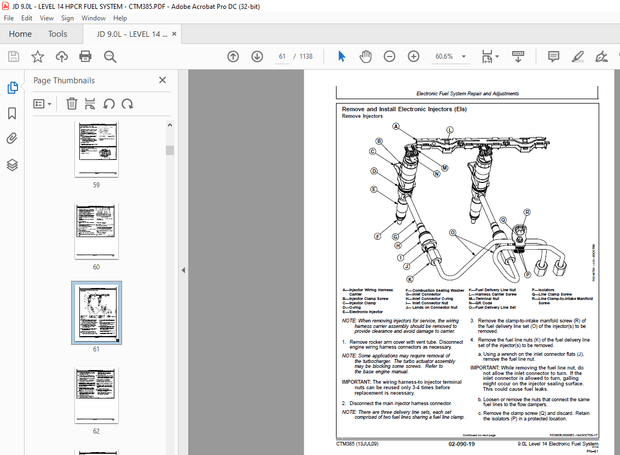This screenshot has height=455, width=620.
Task: Open the File menu
Action: (9, 18)
